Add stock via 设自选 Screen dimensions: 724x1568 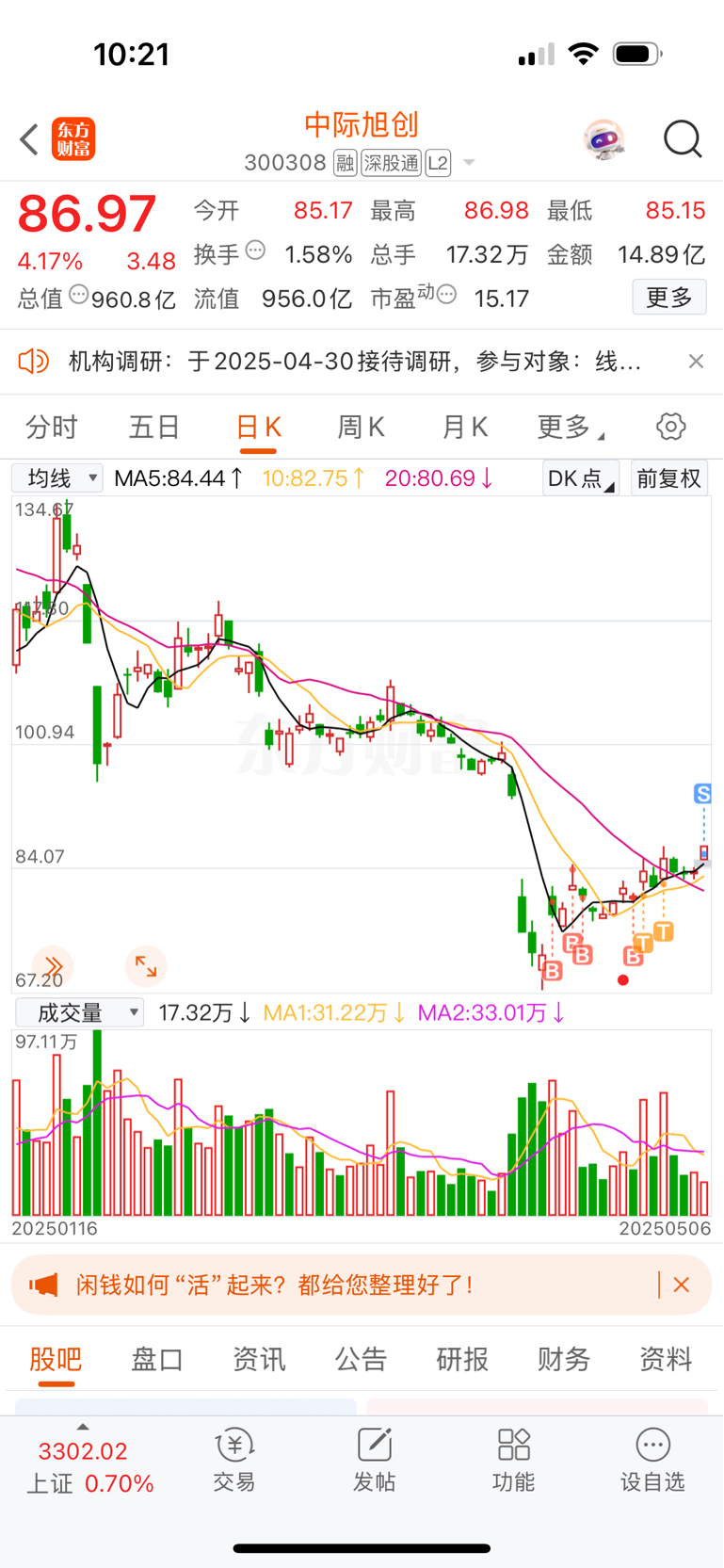tap(652, 1461)
